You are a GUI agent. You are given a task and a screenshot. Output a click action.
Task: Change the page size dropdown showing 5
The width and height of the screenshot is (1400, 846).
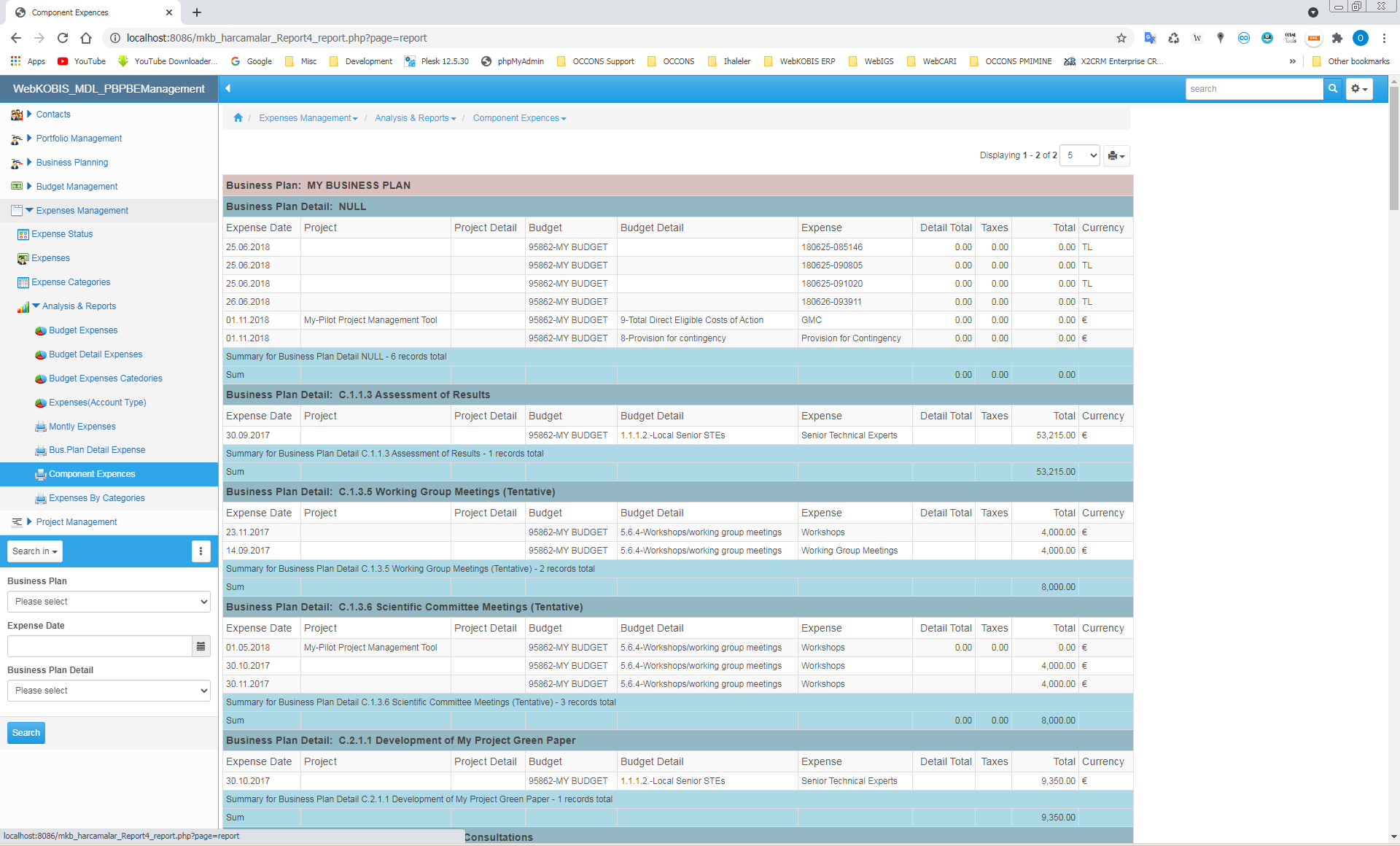click(1079, 155)
